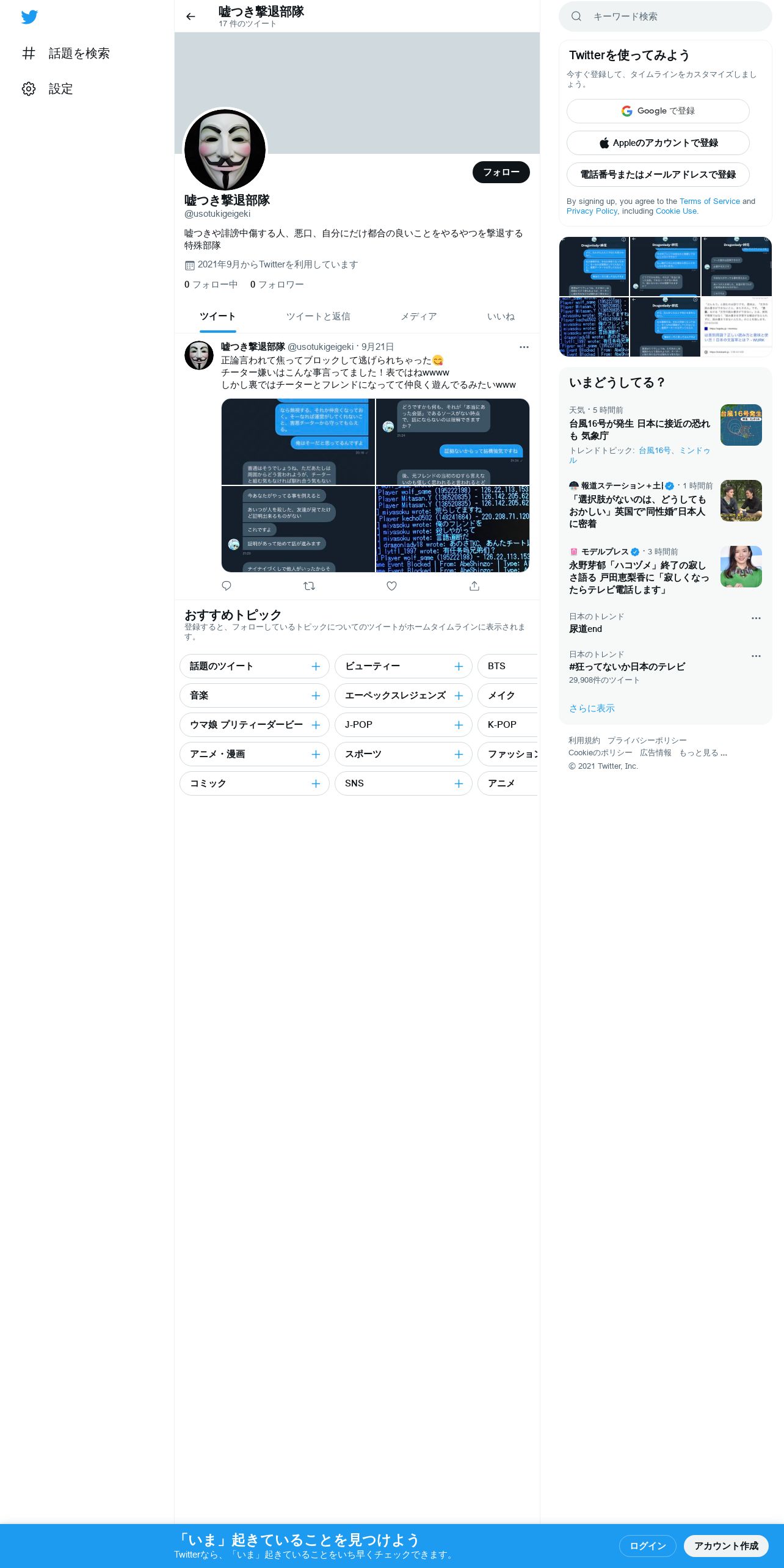Open 台風16号が発生 news headline
This screenshot has height=1568, width=784.
point(639,429)
